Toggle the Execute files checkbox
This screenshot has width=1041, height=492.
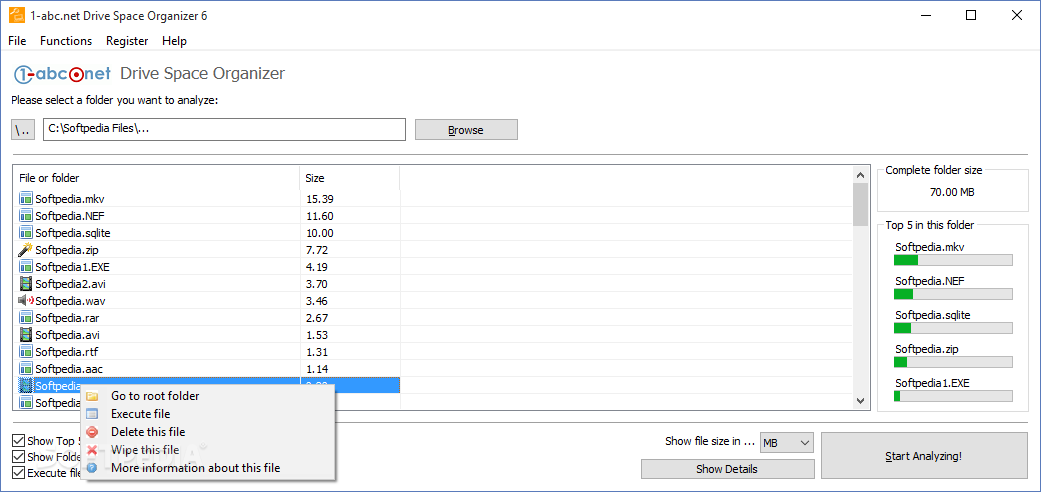click(x=19, y=473)
